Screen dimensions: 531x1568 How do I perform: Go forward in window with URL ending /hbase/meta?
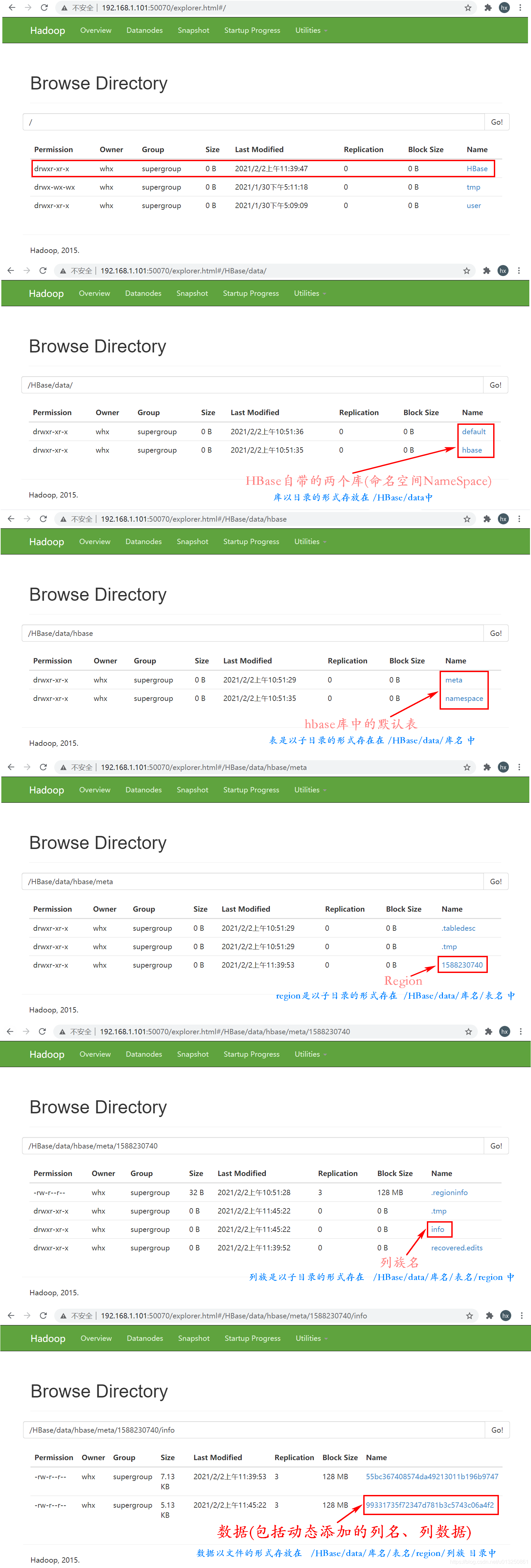coord(27,768)
